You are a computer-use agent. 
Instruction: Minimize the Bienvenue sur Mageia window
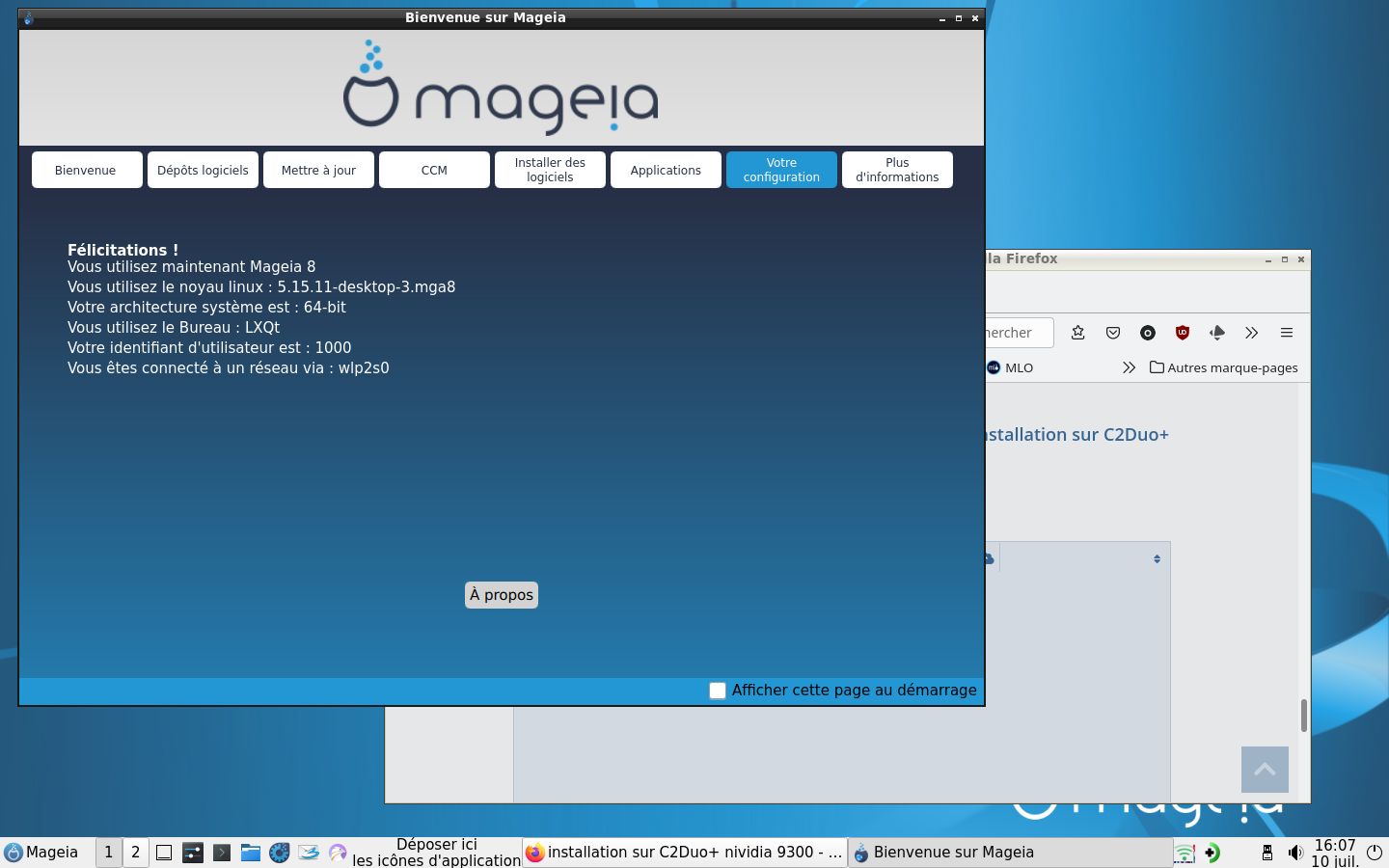[942, 18]
